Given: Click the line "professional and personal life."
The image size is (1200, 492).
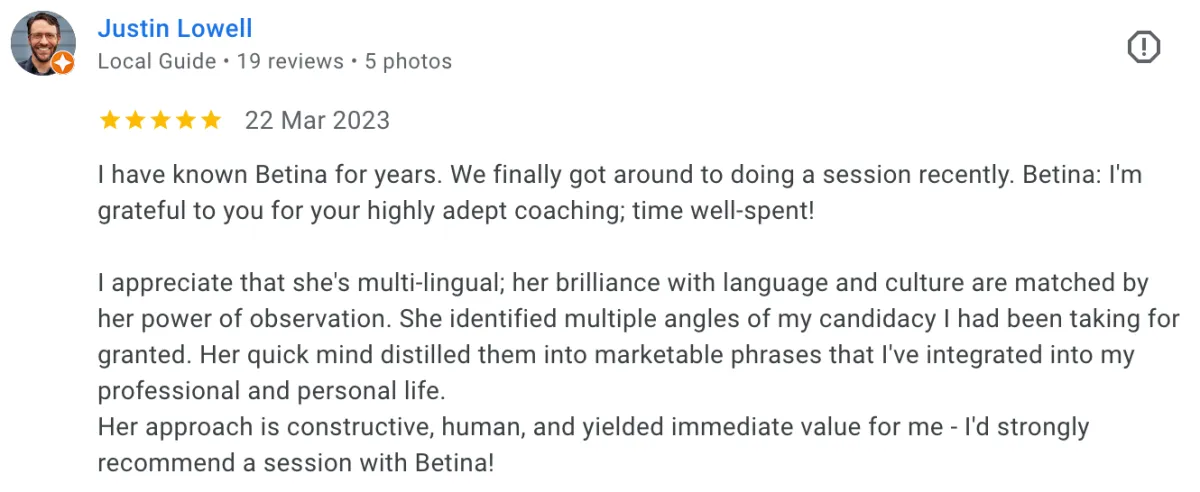Looking at the screenshot, I should (x=270, y=391).
